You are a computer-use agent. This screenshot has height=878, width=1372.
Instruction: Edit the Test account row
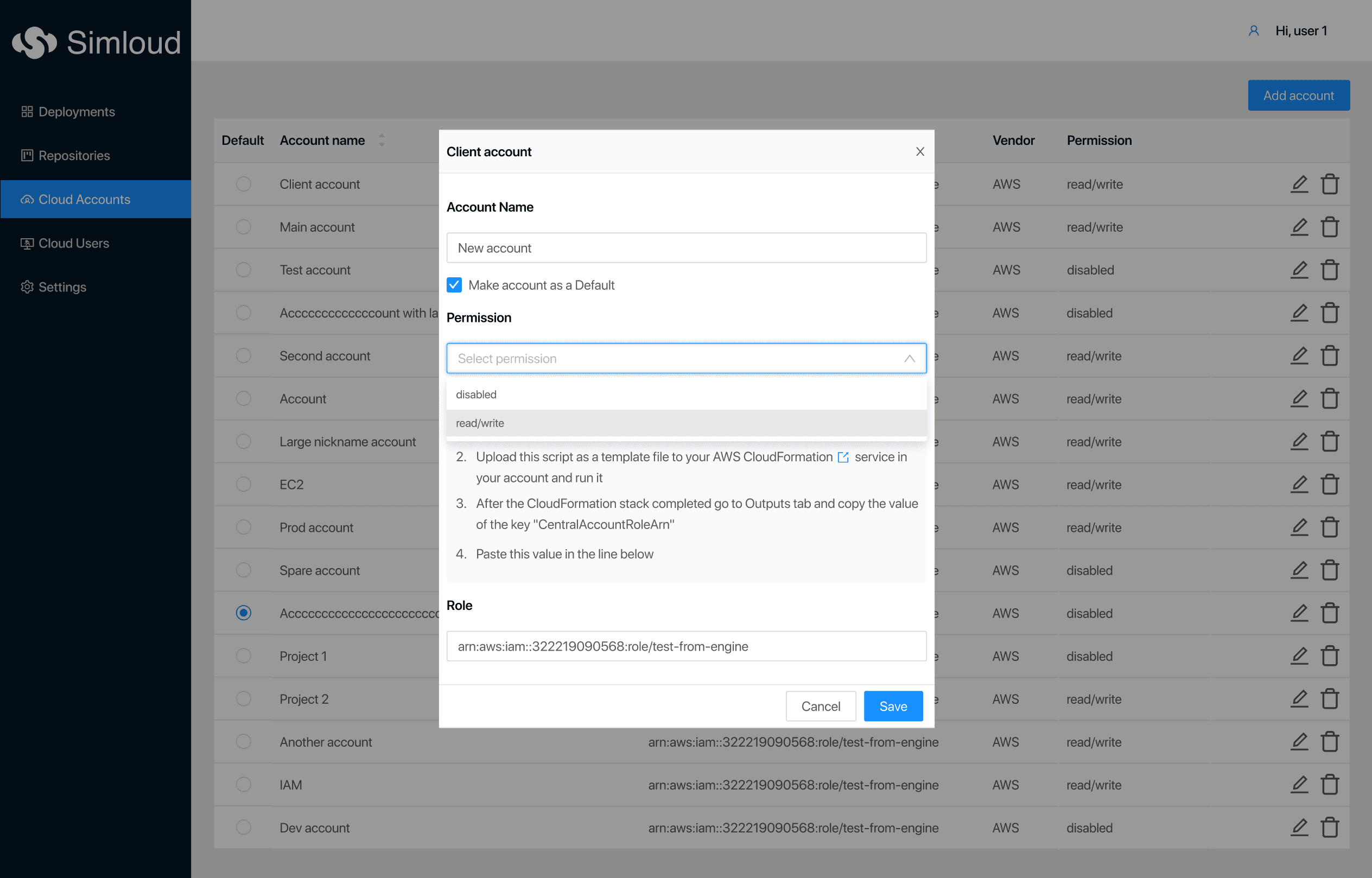pos(1299,270)
